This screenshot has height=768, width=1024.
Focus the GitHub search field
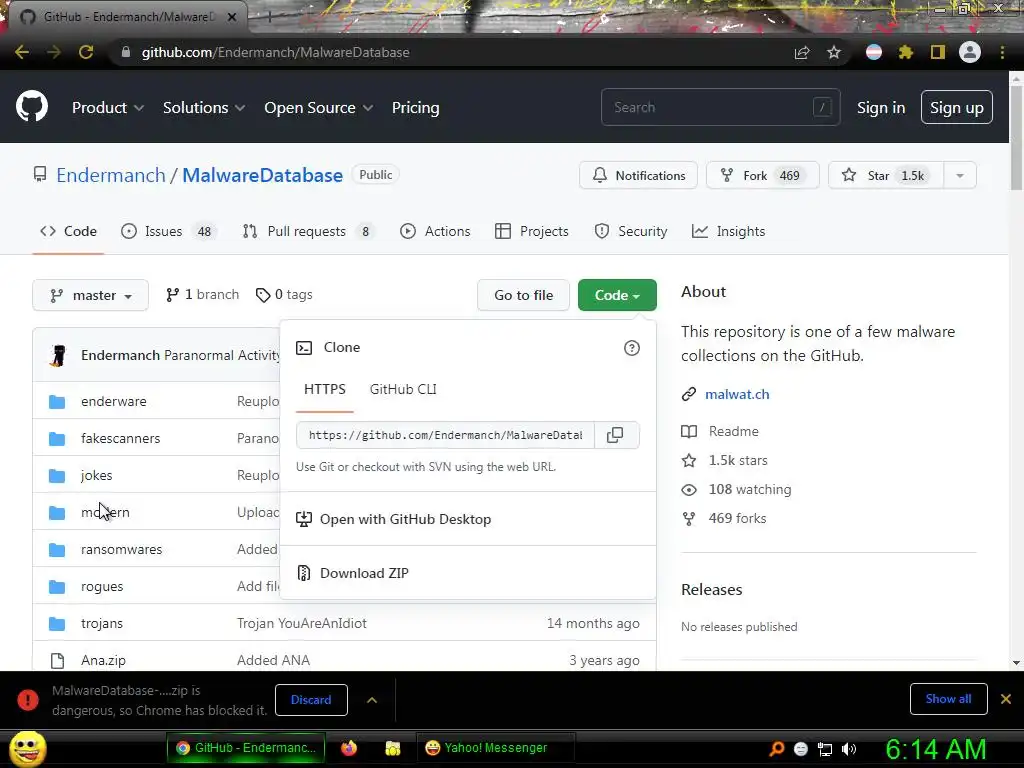pyautogui.click(x=720, y=107)
